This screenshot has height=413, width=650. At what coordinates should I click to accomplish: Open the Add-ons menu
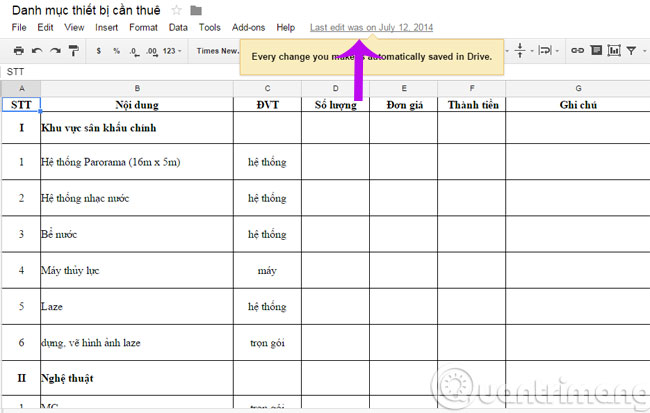click(248, 27)
